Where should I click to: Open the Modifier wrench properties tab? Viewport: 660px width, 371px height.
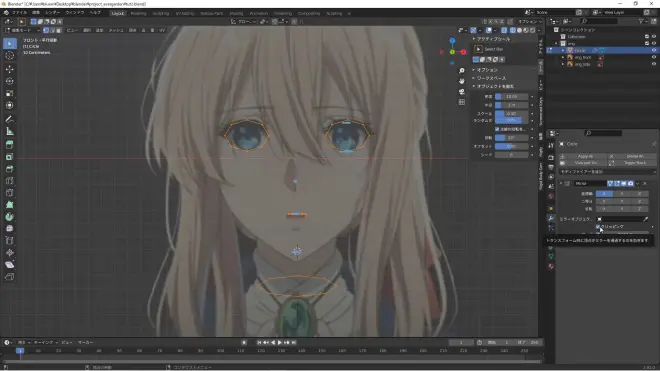pos(551,218)
